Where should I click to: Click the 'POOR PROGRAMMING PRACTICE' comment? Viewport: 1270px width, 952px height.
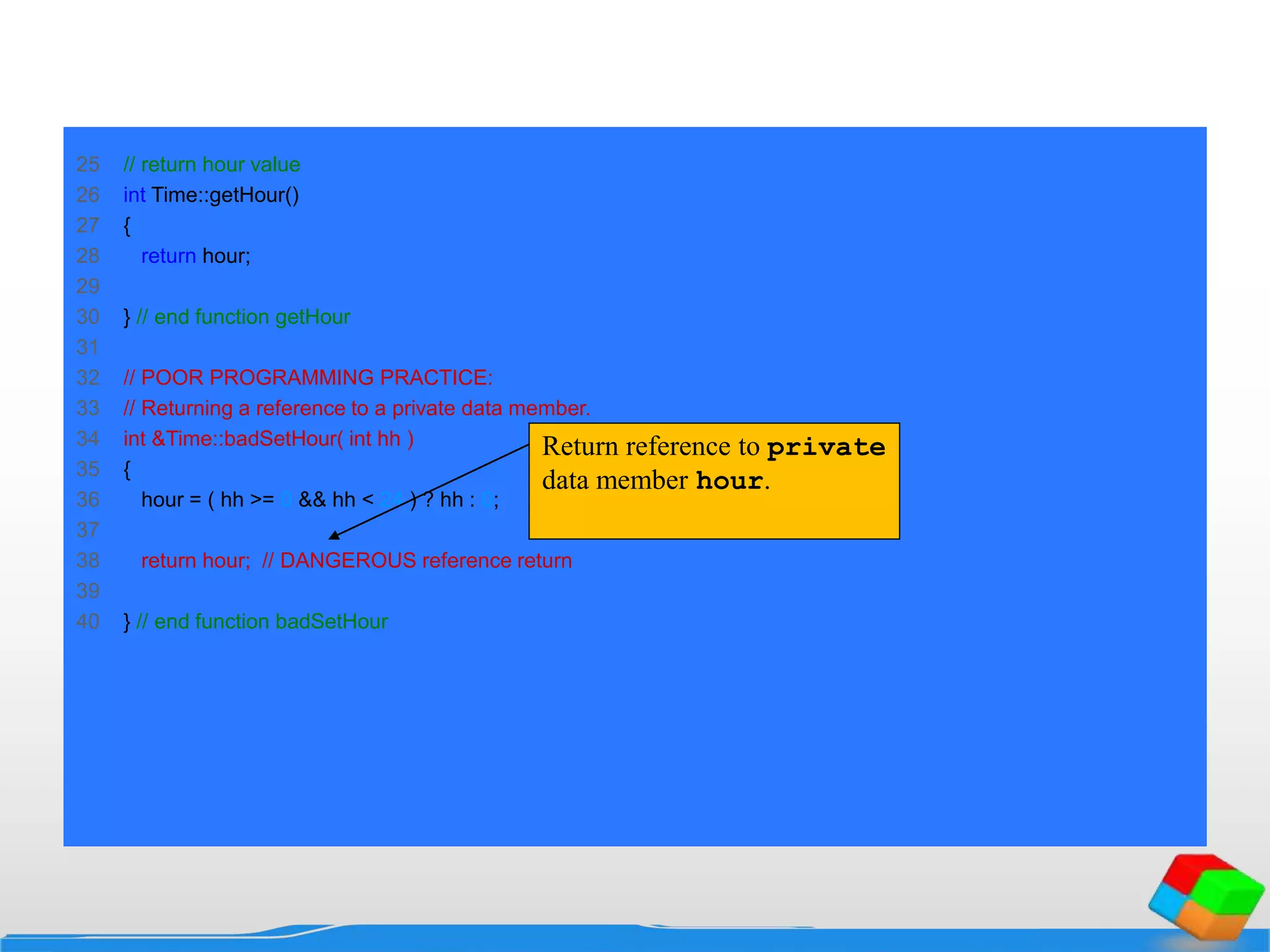coord(308,377)
